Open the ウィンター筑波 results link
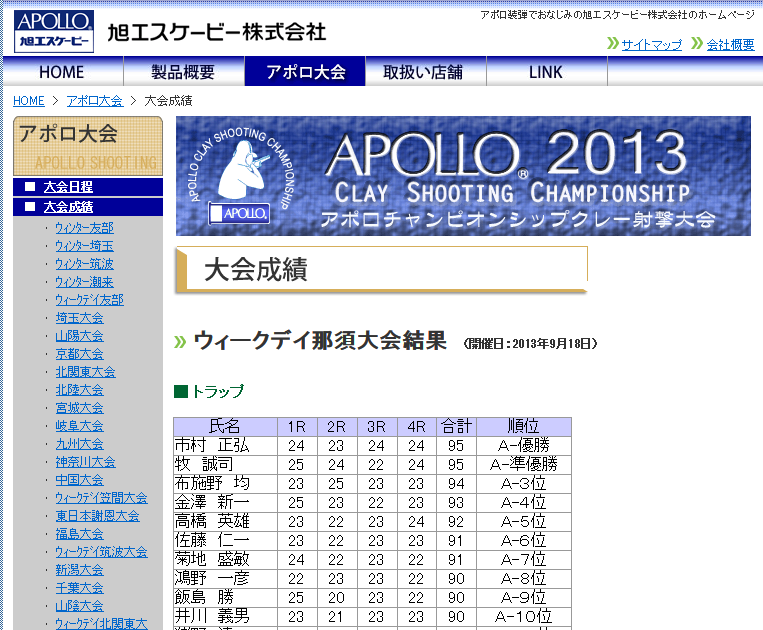Image resolution: width=763 pixels, height=630 pixels. pos(84,264)
